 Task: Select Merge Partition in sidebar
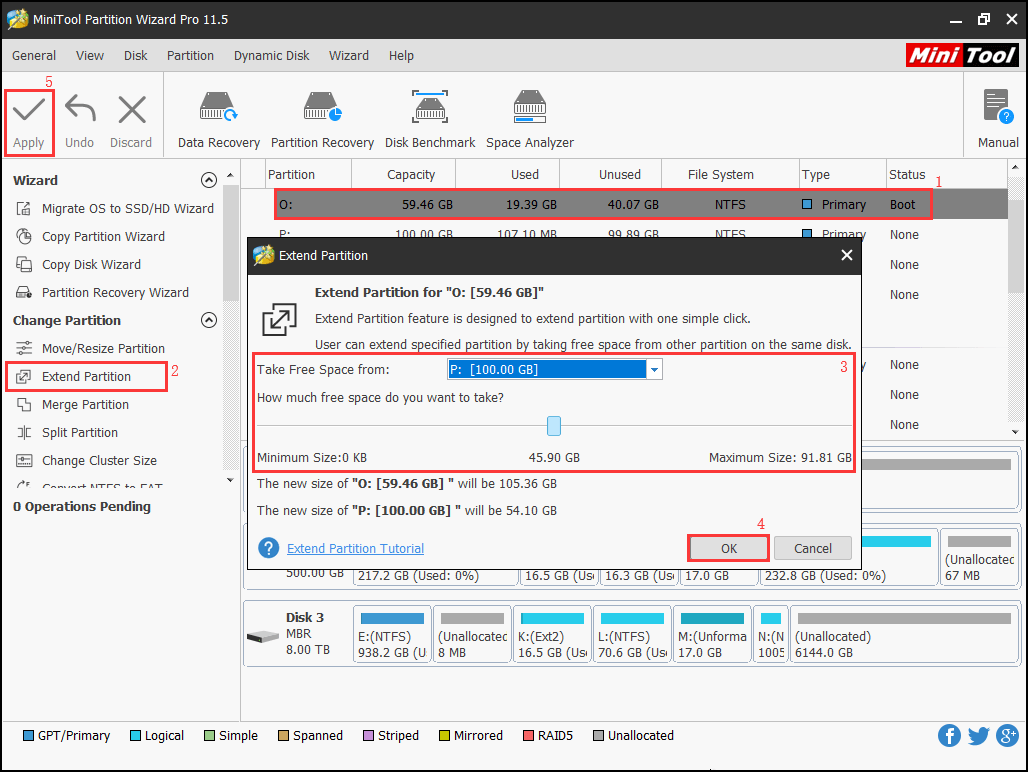tap(85, 404)
